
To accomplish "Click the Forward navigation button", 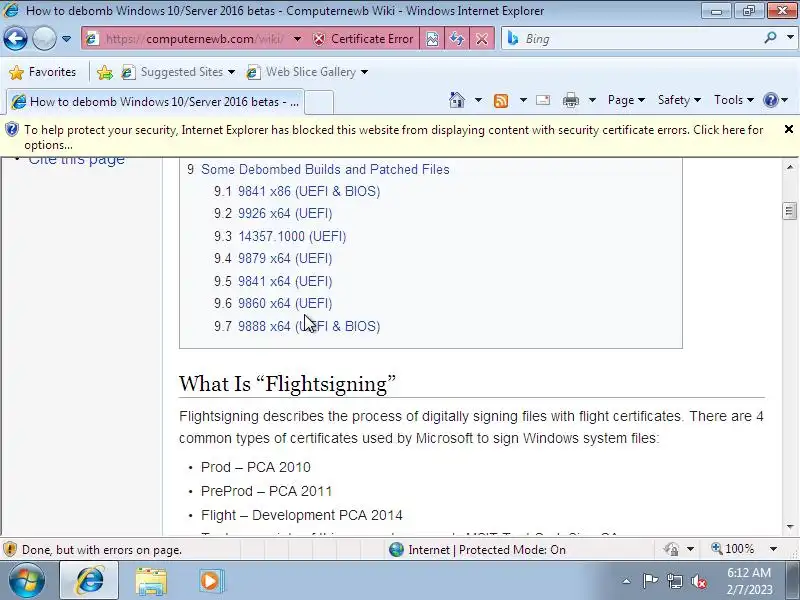I will 44,39.
